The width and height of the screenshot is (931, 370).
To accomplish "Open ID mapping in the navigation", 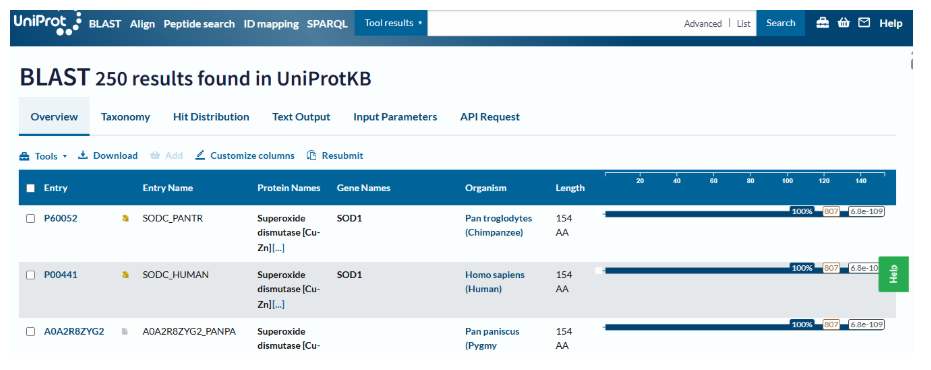I will [x=271, y=24].
